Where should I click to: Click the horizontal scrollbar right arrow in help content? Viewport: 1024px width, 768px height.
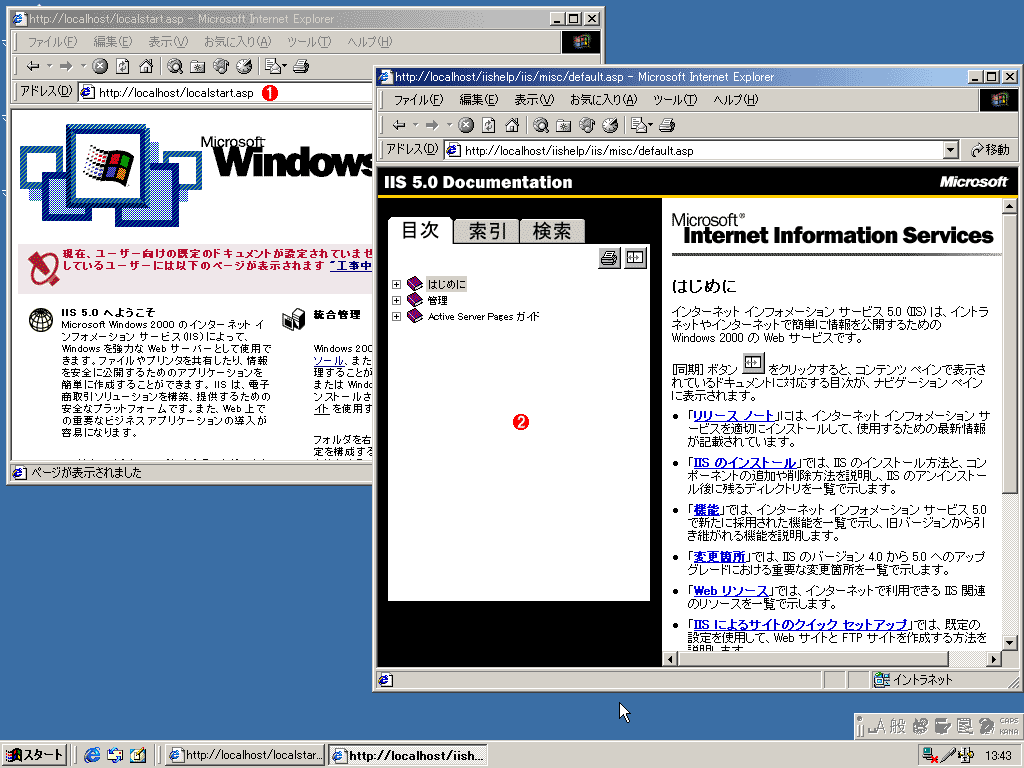coord(994,659)
